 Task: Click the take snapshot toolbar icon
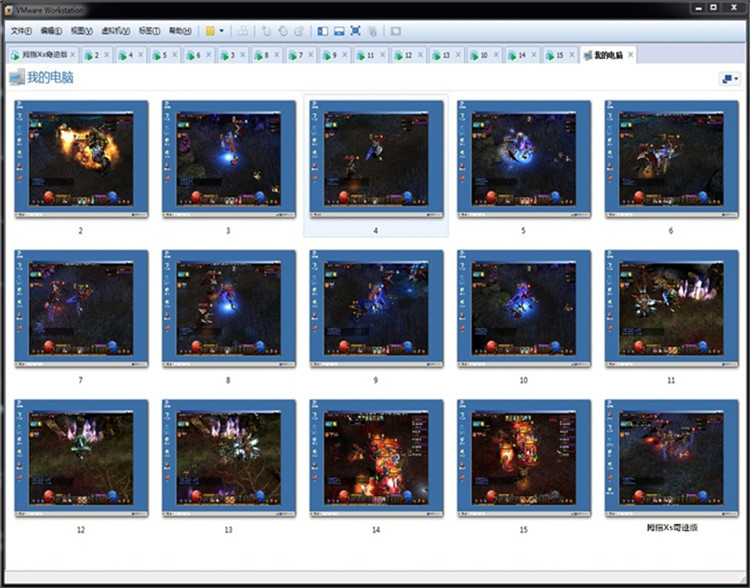click(266, 31)
